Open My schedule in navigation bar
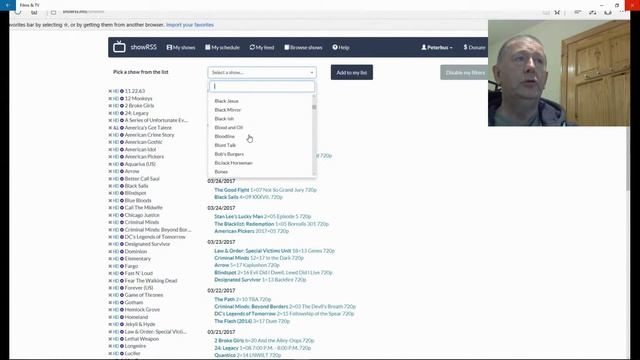This screenshot has width=640, height=360. pyautogui.click(x=222, y=47)
